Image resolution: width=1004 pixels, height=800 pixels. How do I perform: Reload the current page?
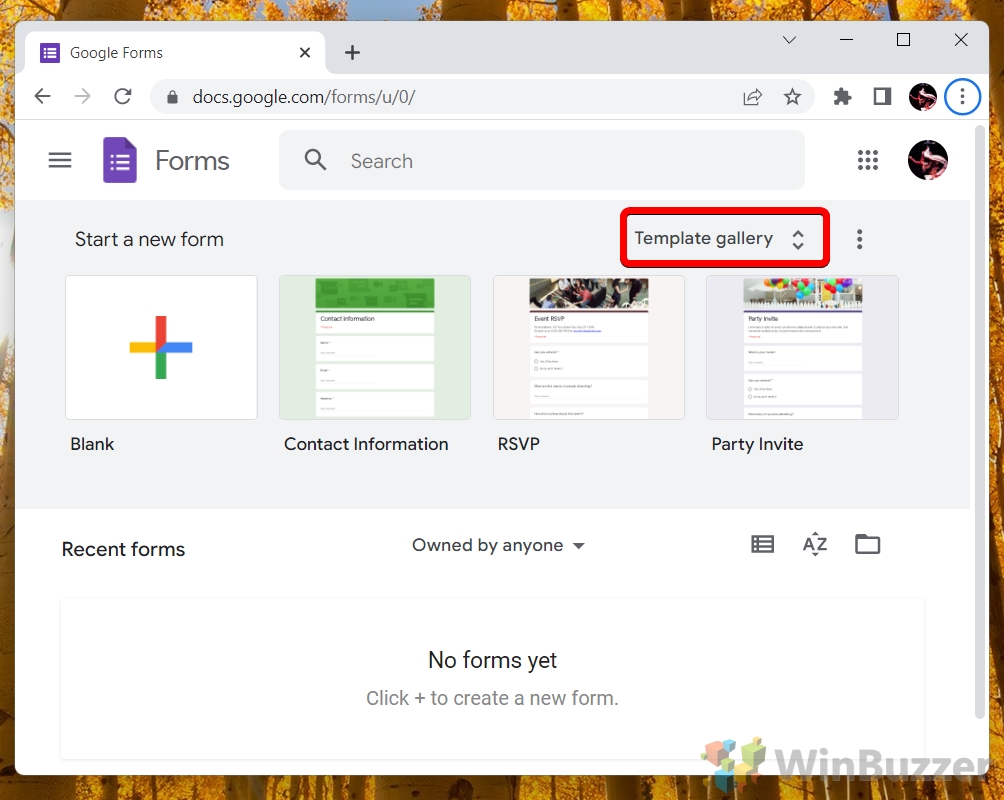click(x=122, y=97)
